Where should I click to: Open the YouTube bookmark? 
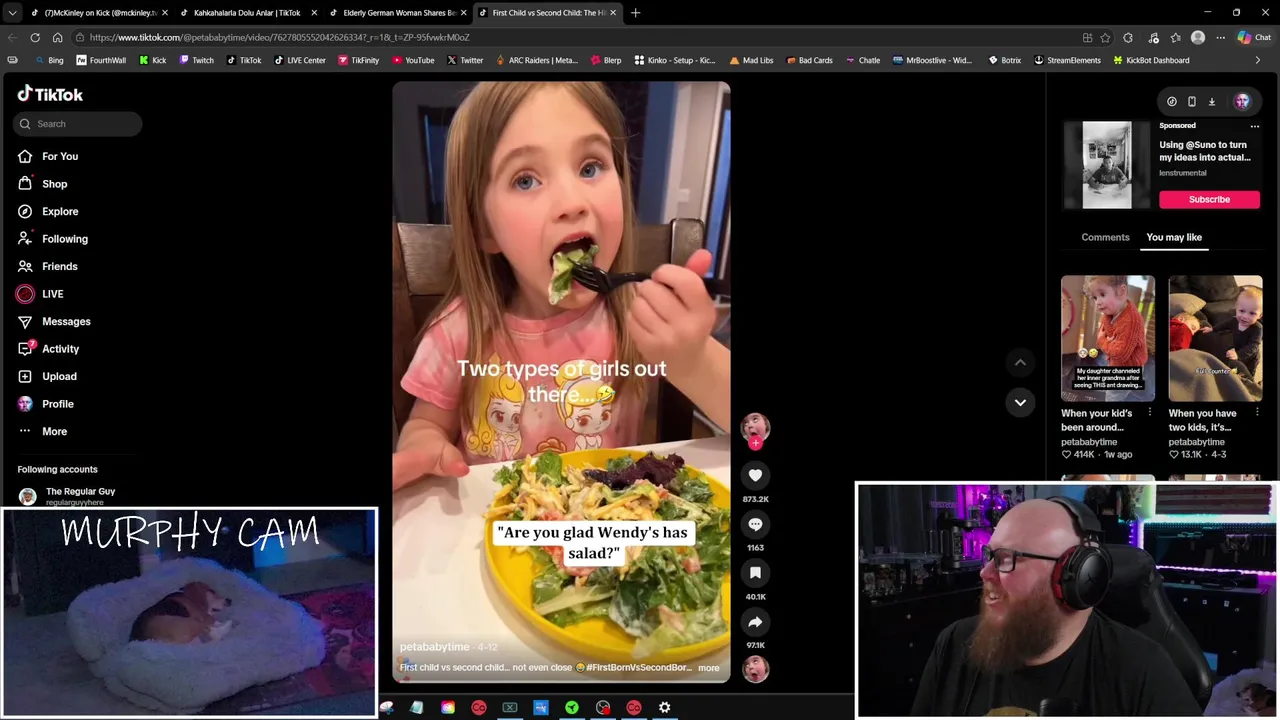coord(413,60)
